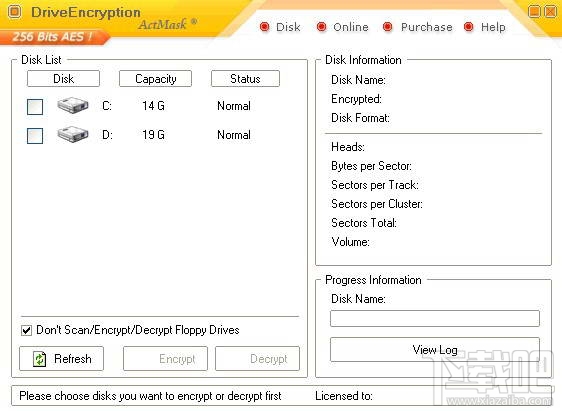
Task: Click the progress bar under Disk Name
Action: tap(435, 319)
